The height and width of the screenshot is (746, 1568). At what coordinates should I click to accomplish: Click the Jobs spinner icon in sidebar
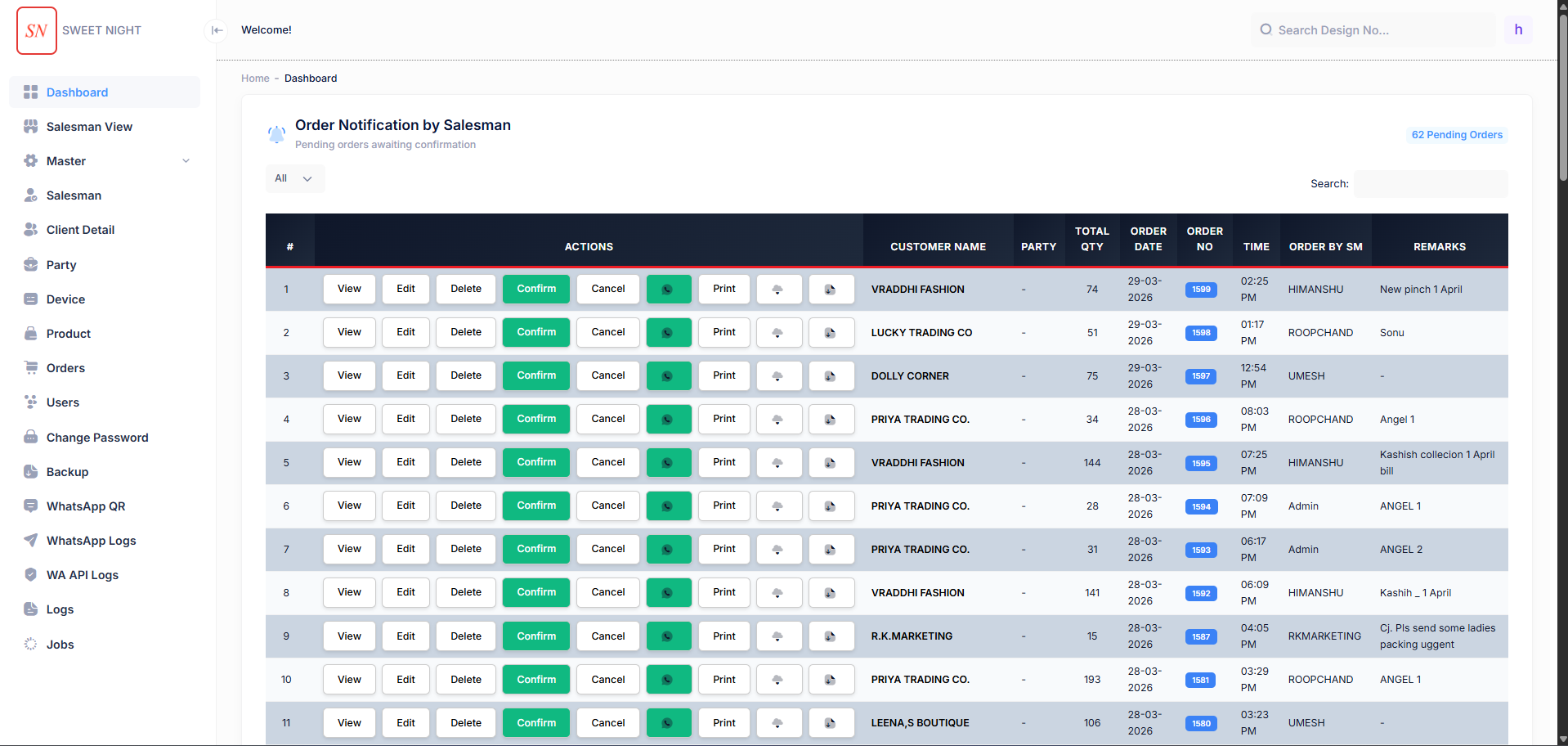point(30,644)
